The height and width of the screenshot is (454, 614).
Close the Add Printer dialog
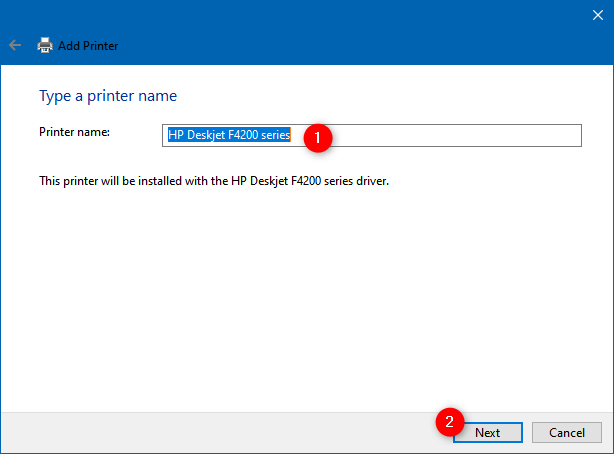point(598,15)
